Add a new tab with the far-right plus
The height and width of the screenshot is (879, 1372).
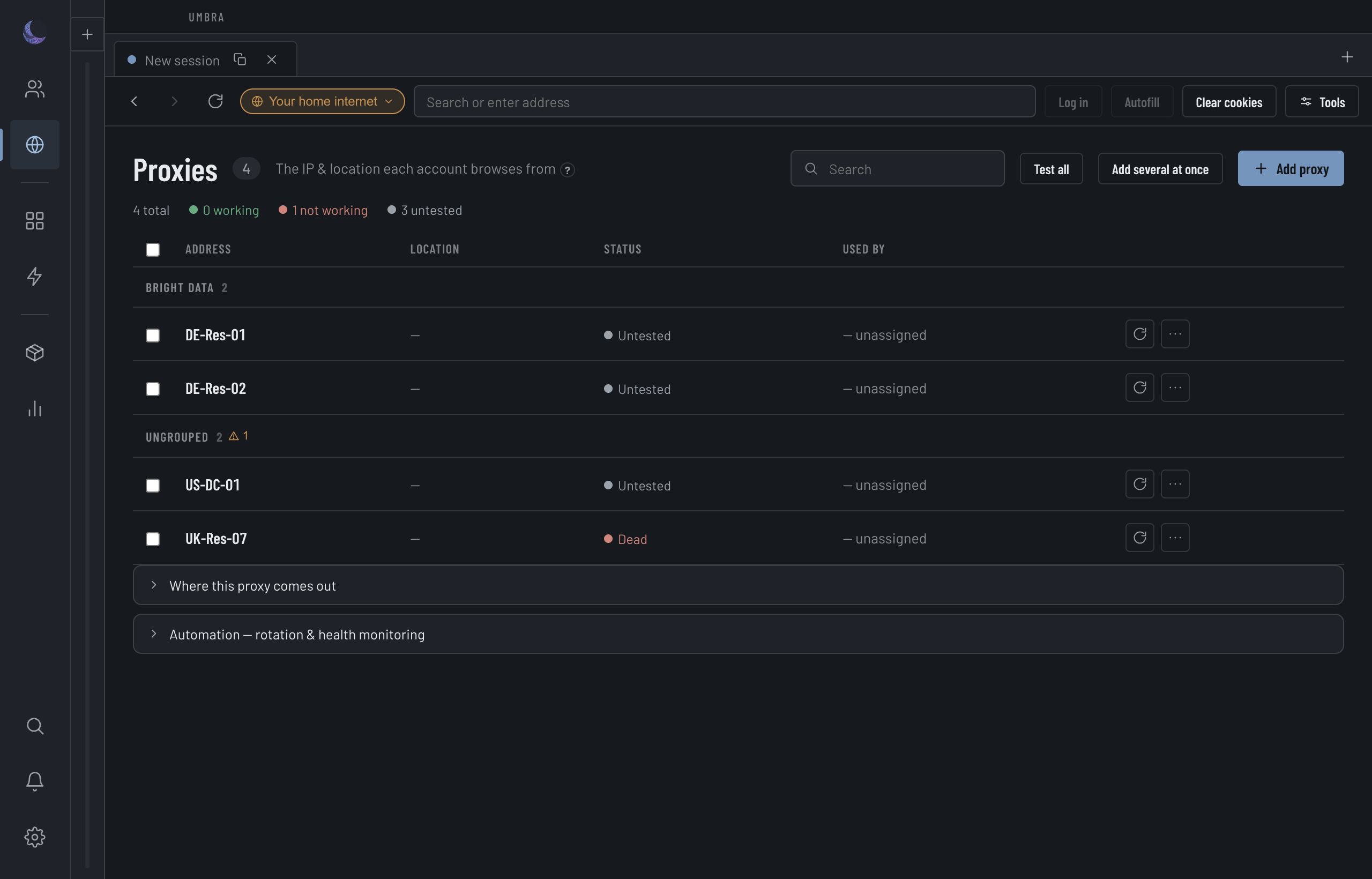1347,56
